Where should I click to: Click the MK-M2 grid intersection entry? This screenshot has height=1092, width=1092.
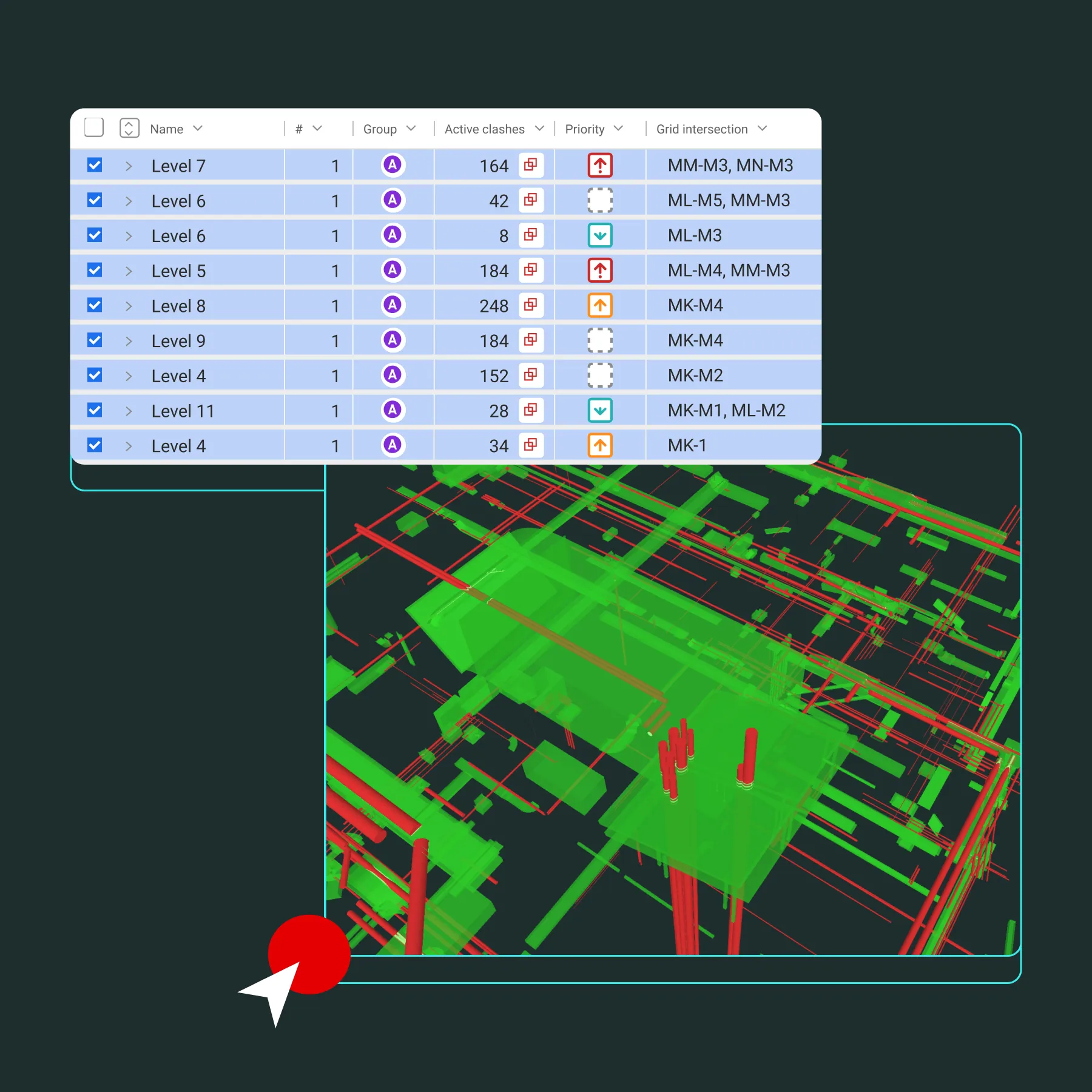693,375
